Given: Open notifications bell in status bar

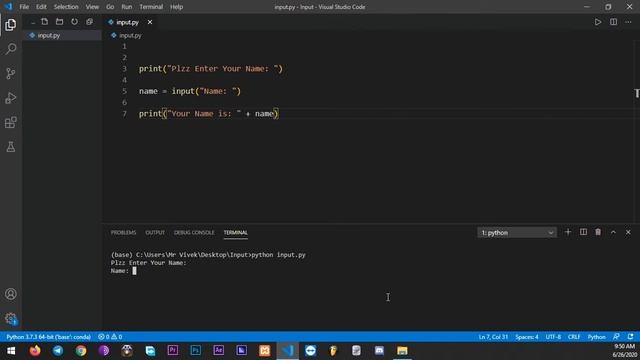Looking at the screenshot, I should pos(631,337).
